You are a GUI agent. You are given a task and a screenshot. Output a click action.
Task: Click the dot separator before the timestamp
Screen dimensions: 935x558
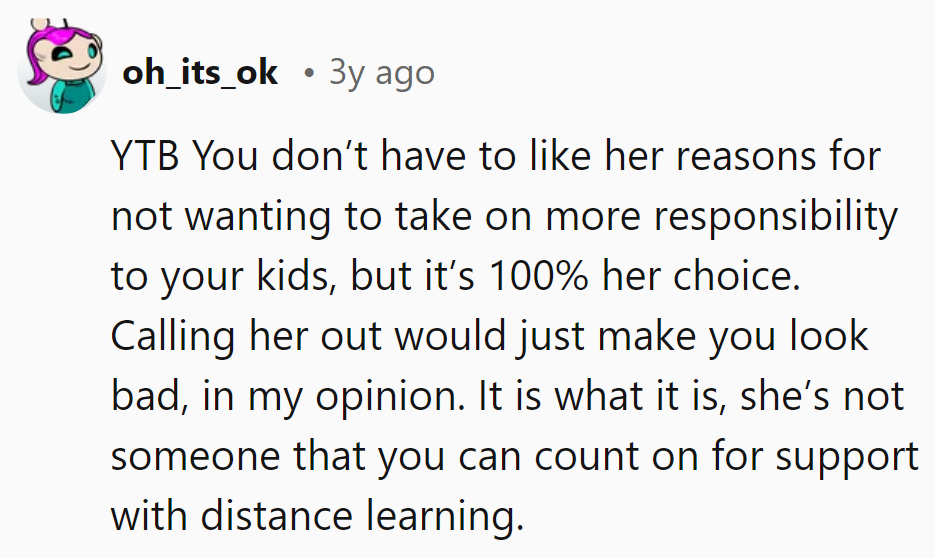pos(311,73)
